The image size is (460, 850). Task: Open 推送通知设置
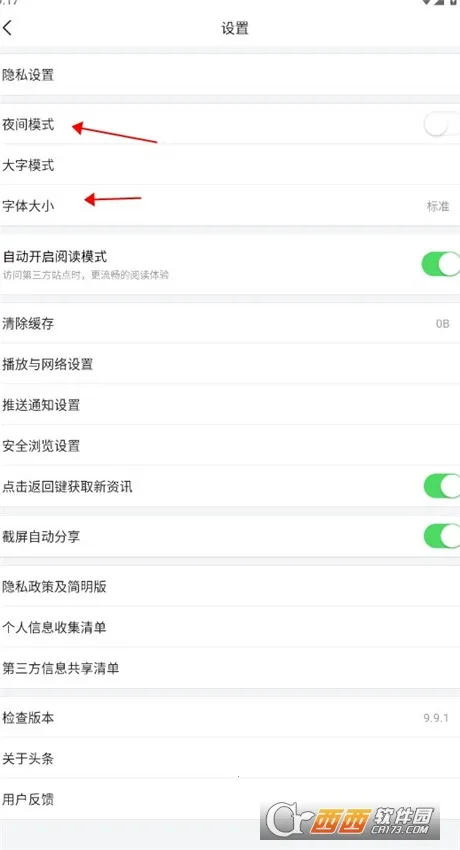click(x=230, y=404)
